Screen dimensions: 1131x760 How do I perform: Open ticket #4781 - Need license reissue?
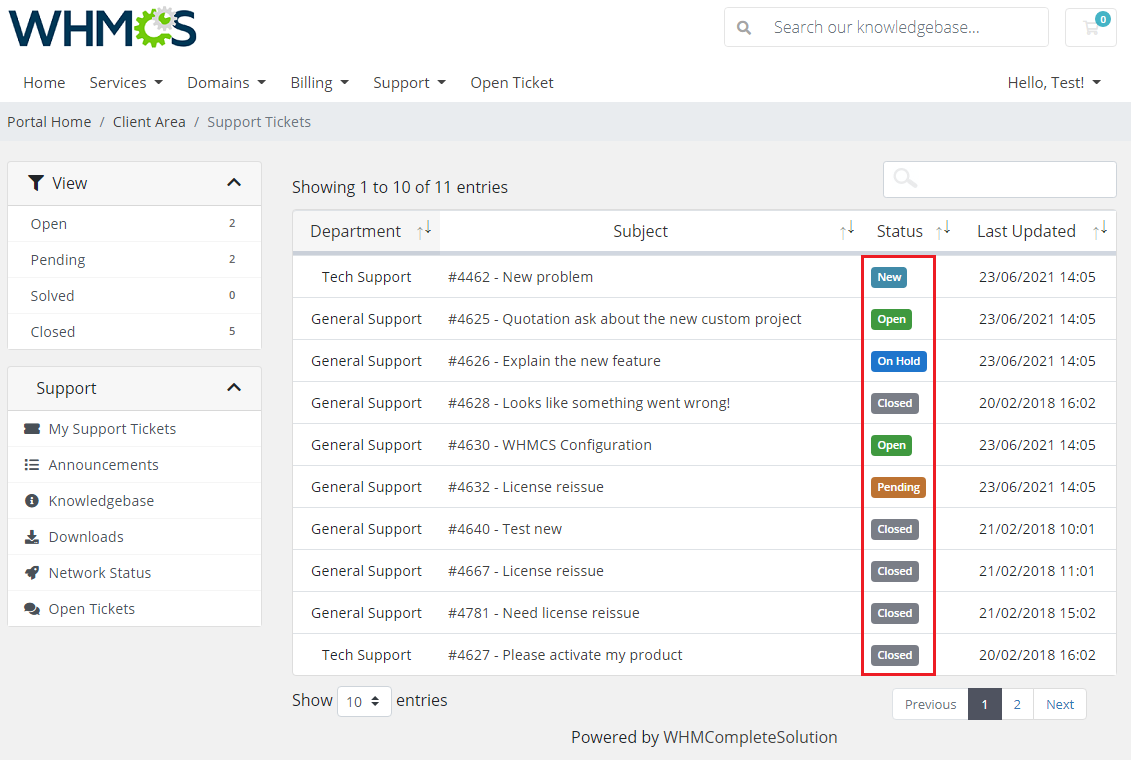(x=543, y=613)
